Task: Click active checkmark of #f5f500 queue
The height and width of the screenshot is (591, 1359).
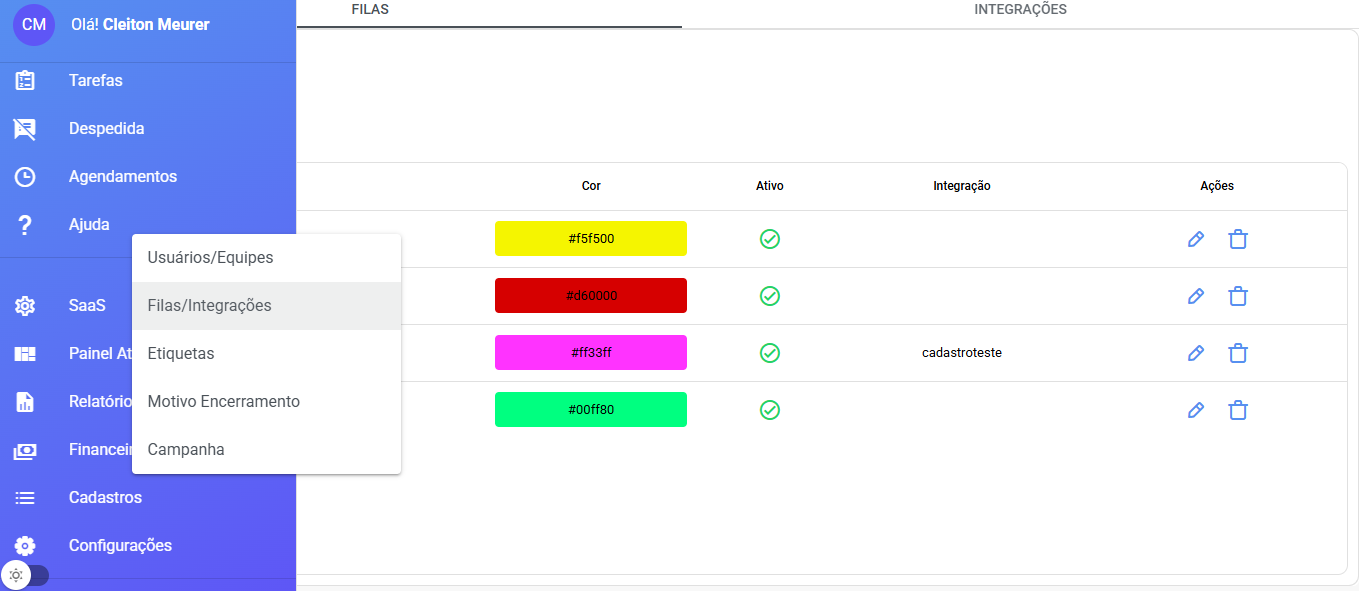Action: [x=770, y=239]
